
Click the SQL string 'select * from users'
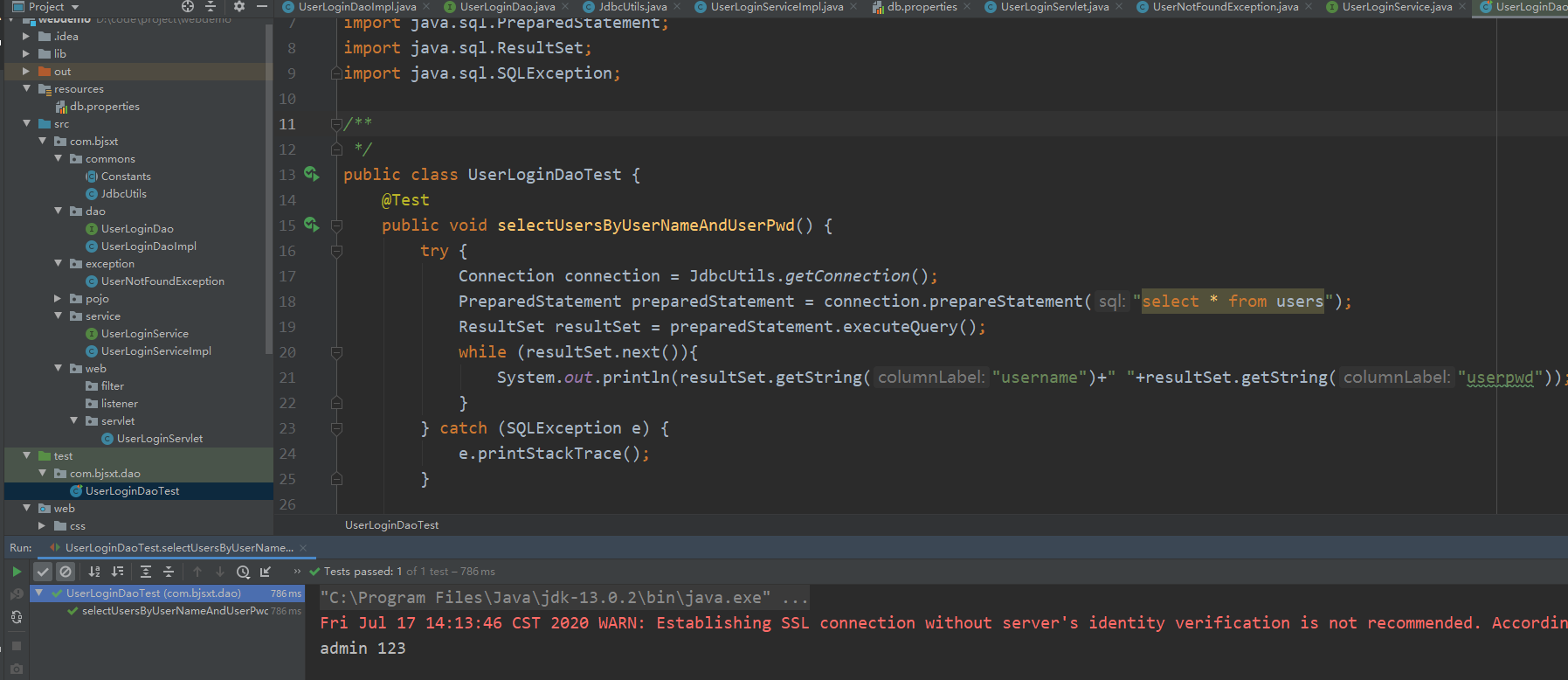[x=1233, y=302]
